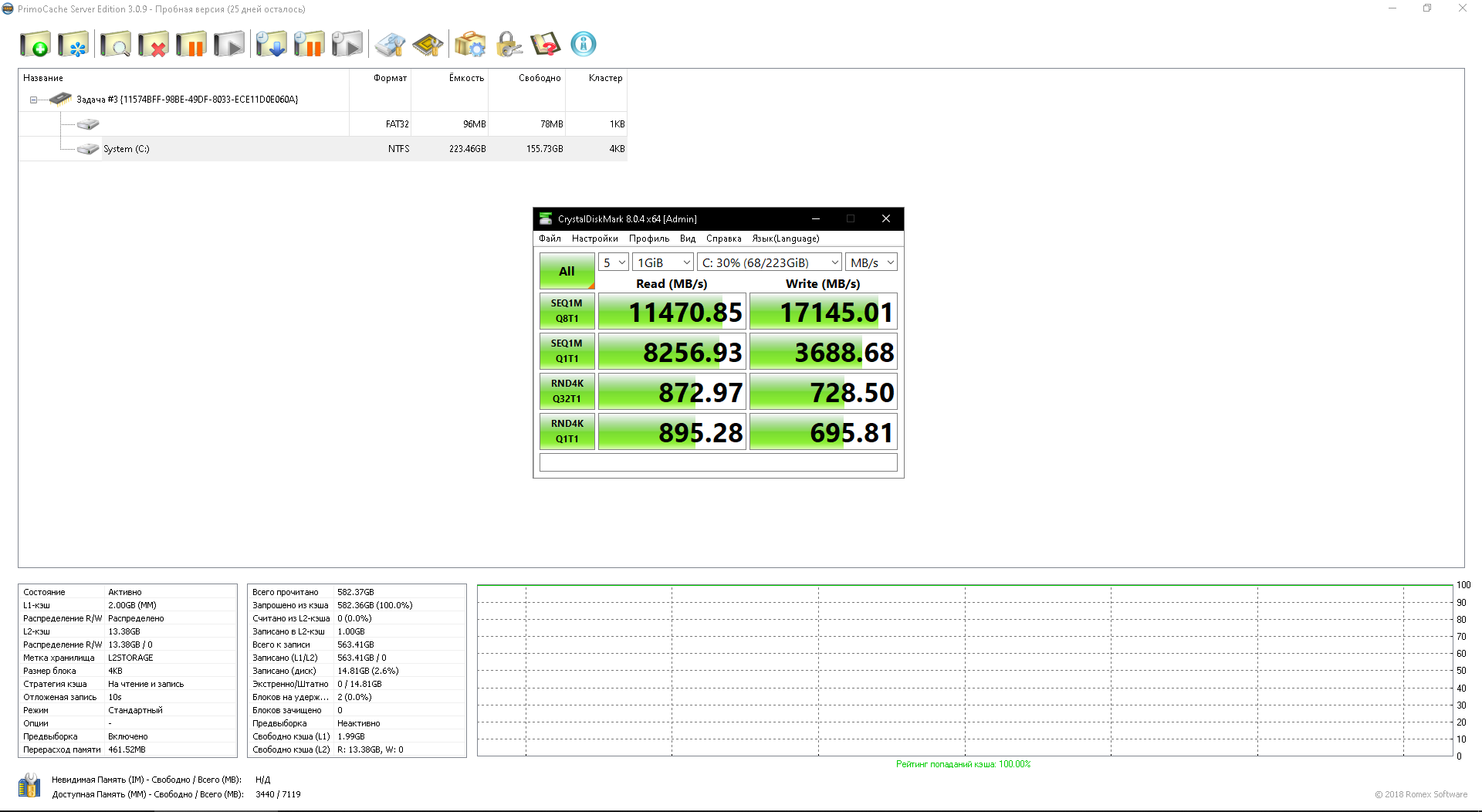Click the blue About information icon
The width and height of the screenshot is (1482, 812).
pyautogui.click(x=584, y=44)
